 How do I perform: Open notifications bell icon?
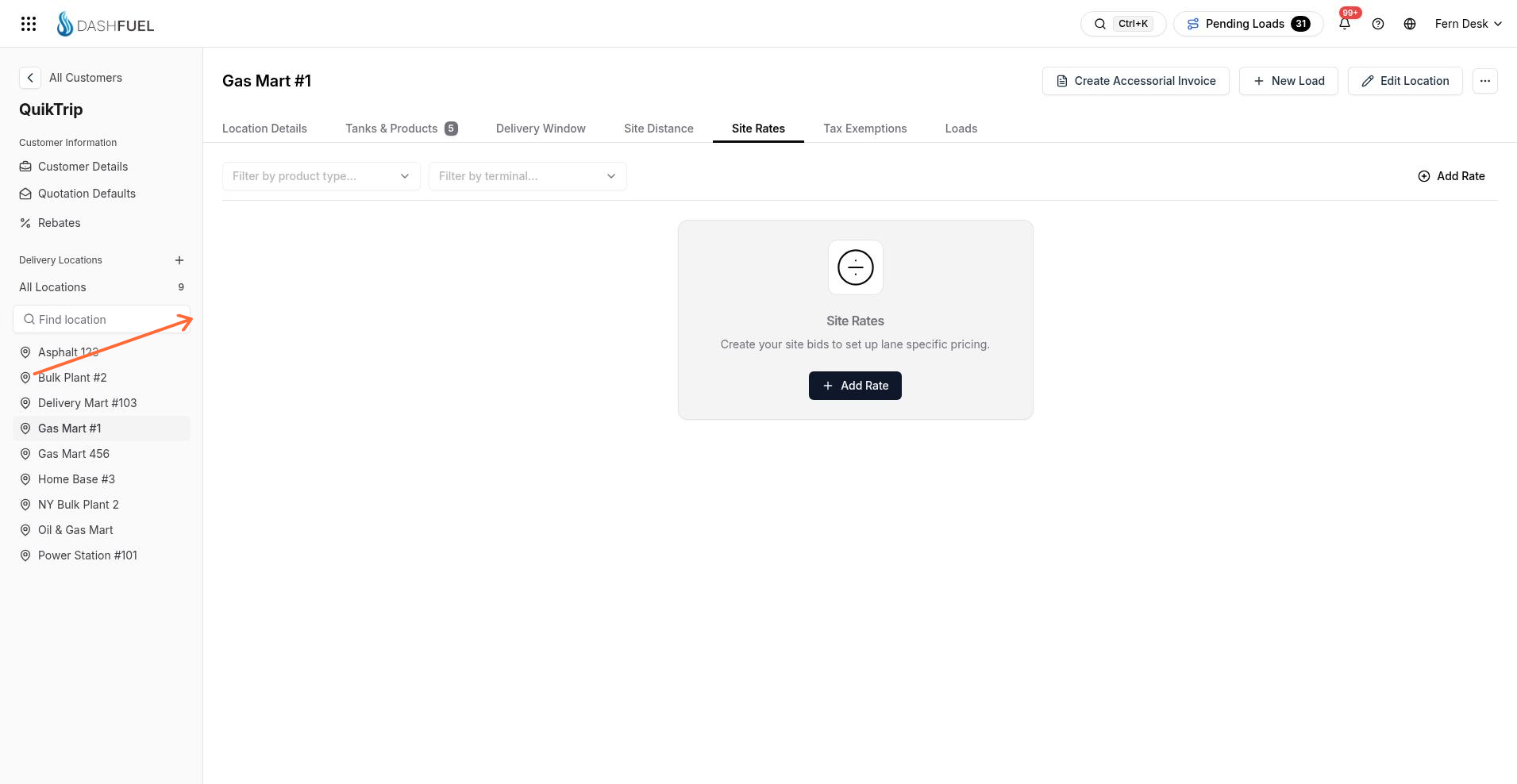tap(1345, 24)
